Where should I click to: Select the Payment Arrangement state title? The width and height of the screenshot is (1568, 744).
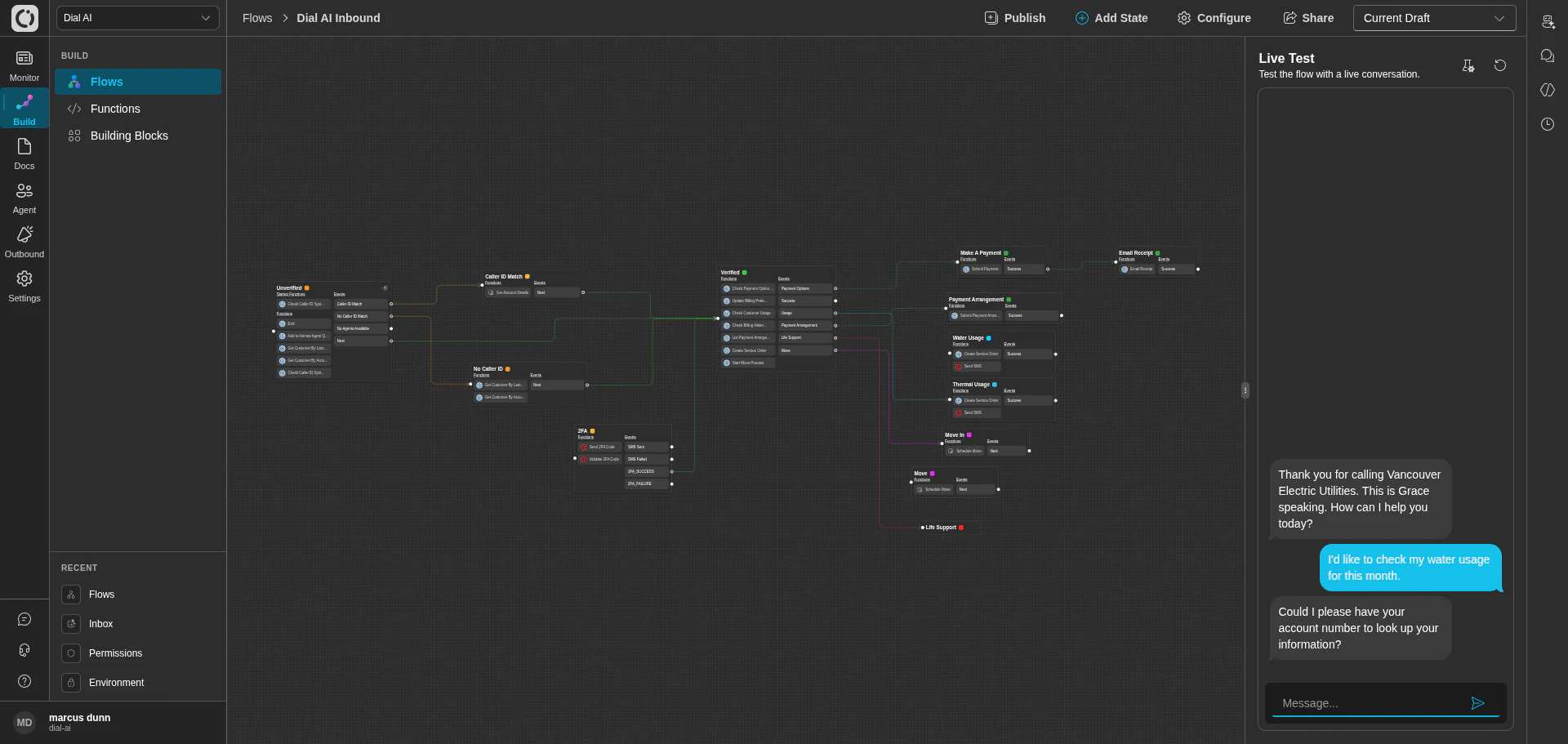(976, 300)
